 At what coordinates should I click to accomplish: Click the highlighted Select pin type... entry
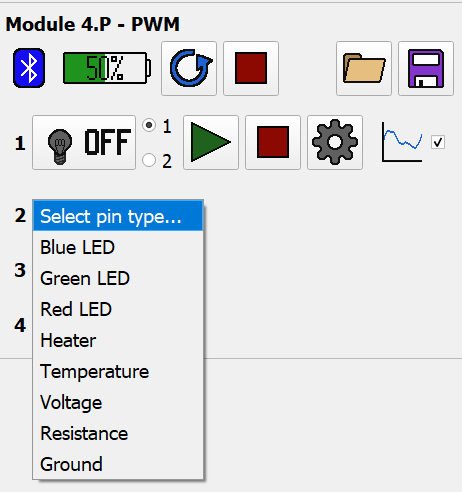coord(118,216)
